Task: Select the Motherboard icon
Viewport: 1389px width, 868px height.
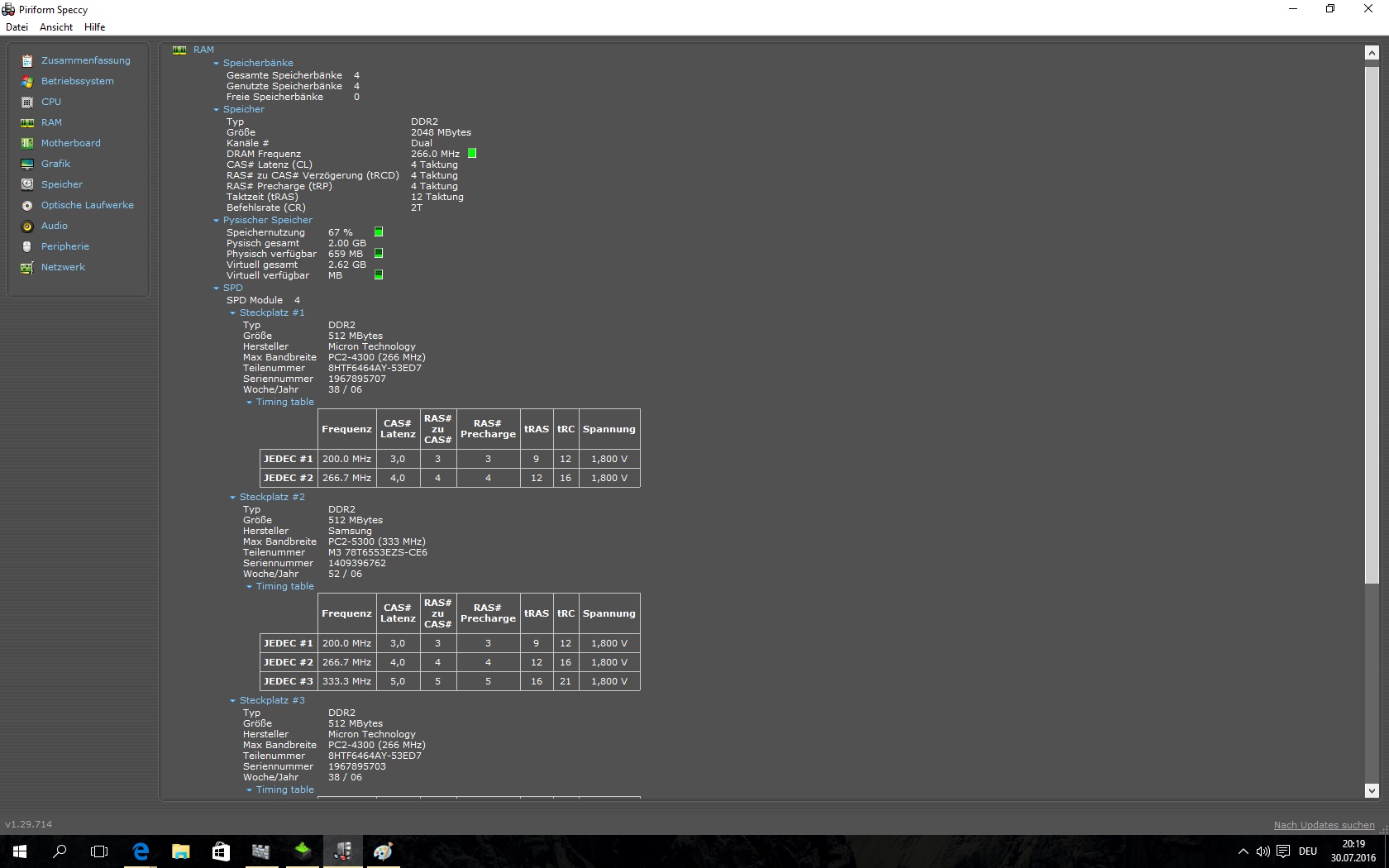Action: click(27, 143)
